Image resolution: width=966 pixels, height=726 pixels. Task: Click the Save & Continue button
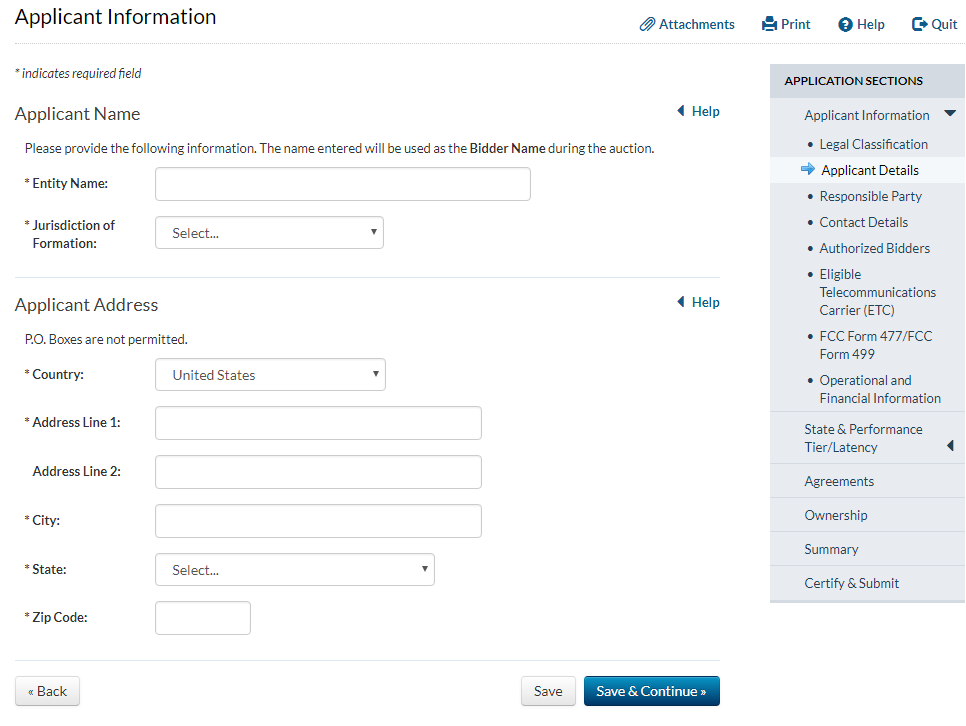pyautogui.click(x=651, y=691)
